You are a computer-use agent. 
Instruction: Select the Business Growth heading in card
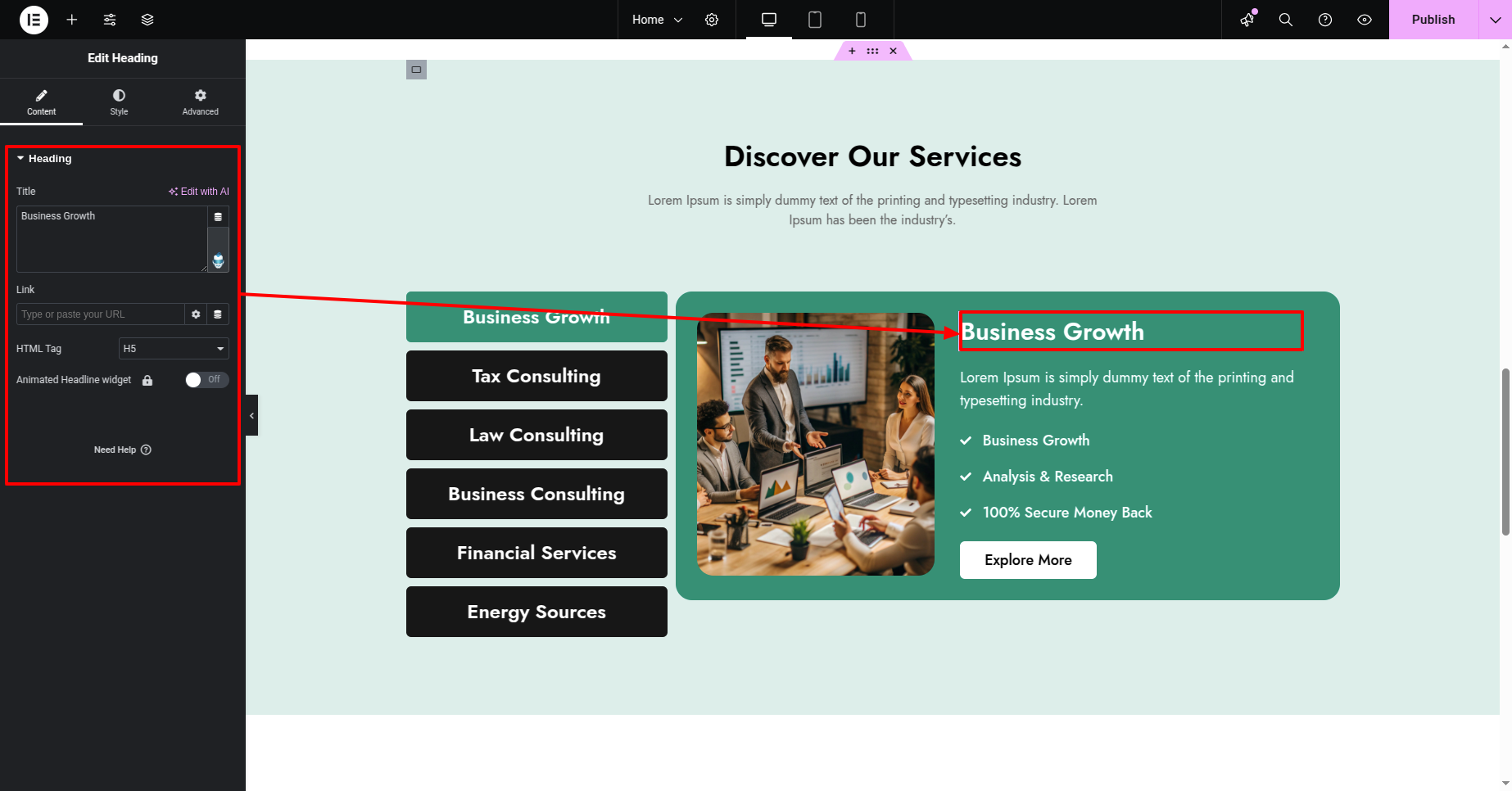pyautogui.click(x=1053, y=332)
